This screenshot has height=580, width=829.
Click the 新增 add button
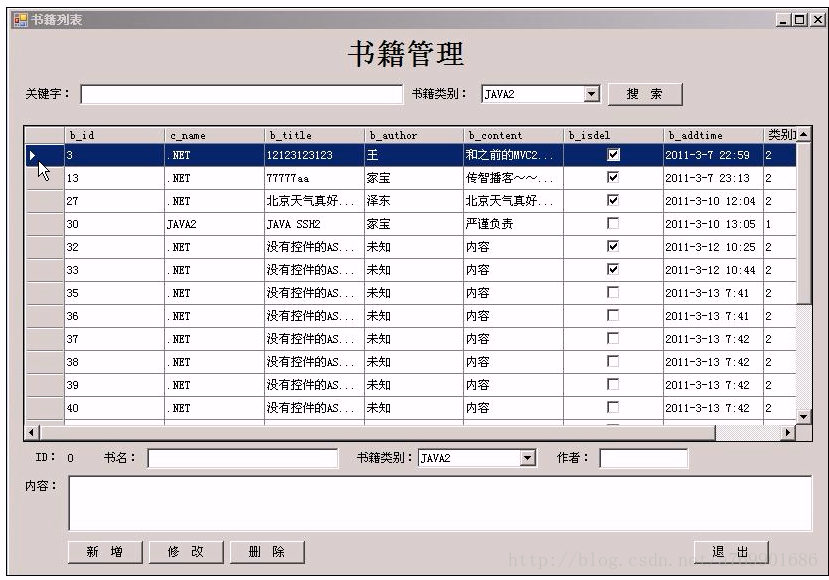pos(105,552)
